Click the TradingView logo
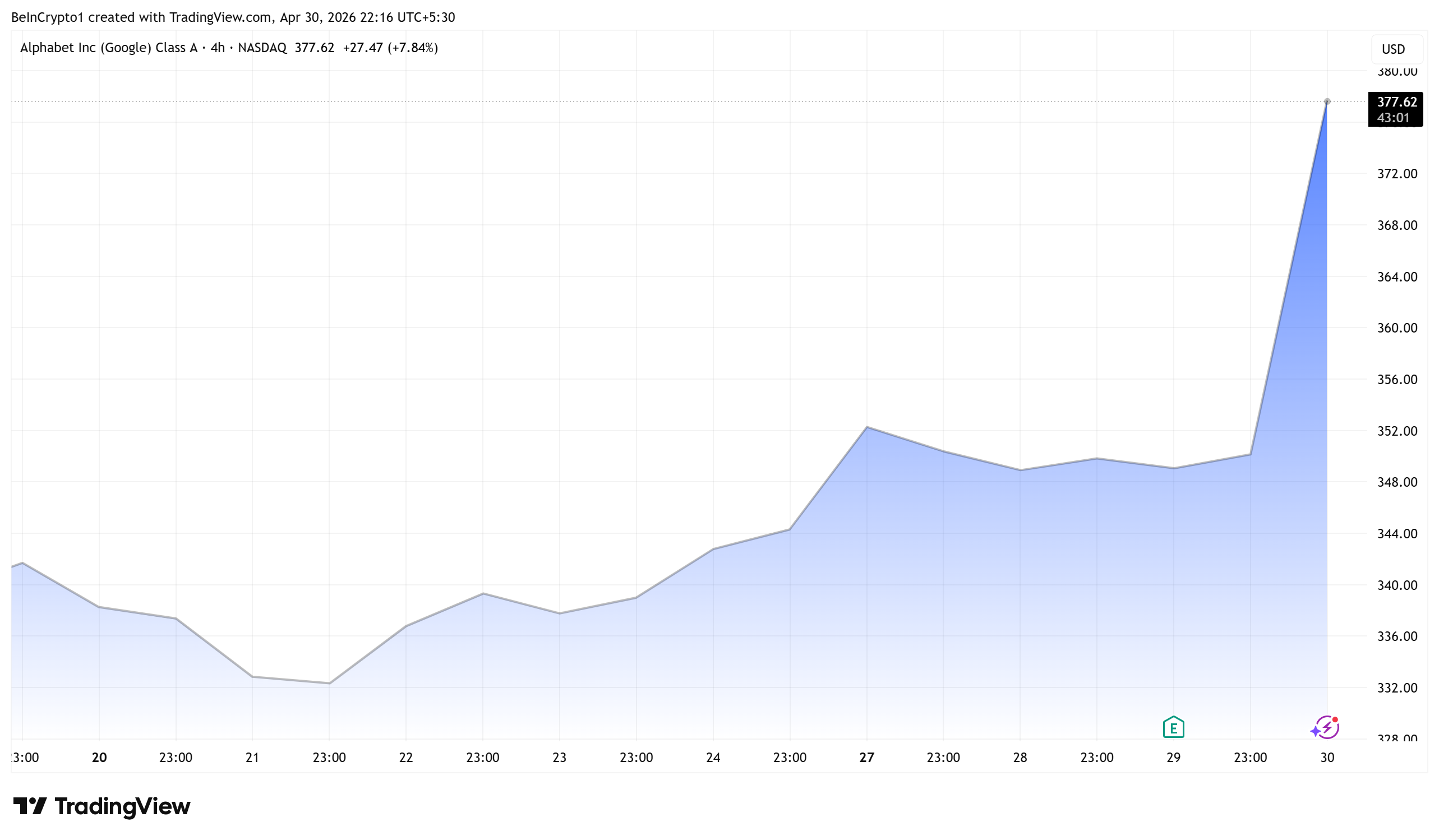 coord(102,806)
